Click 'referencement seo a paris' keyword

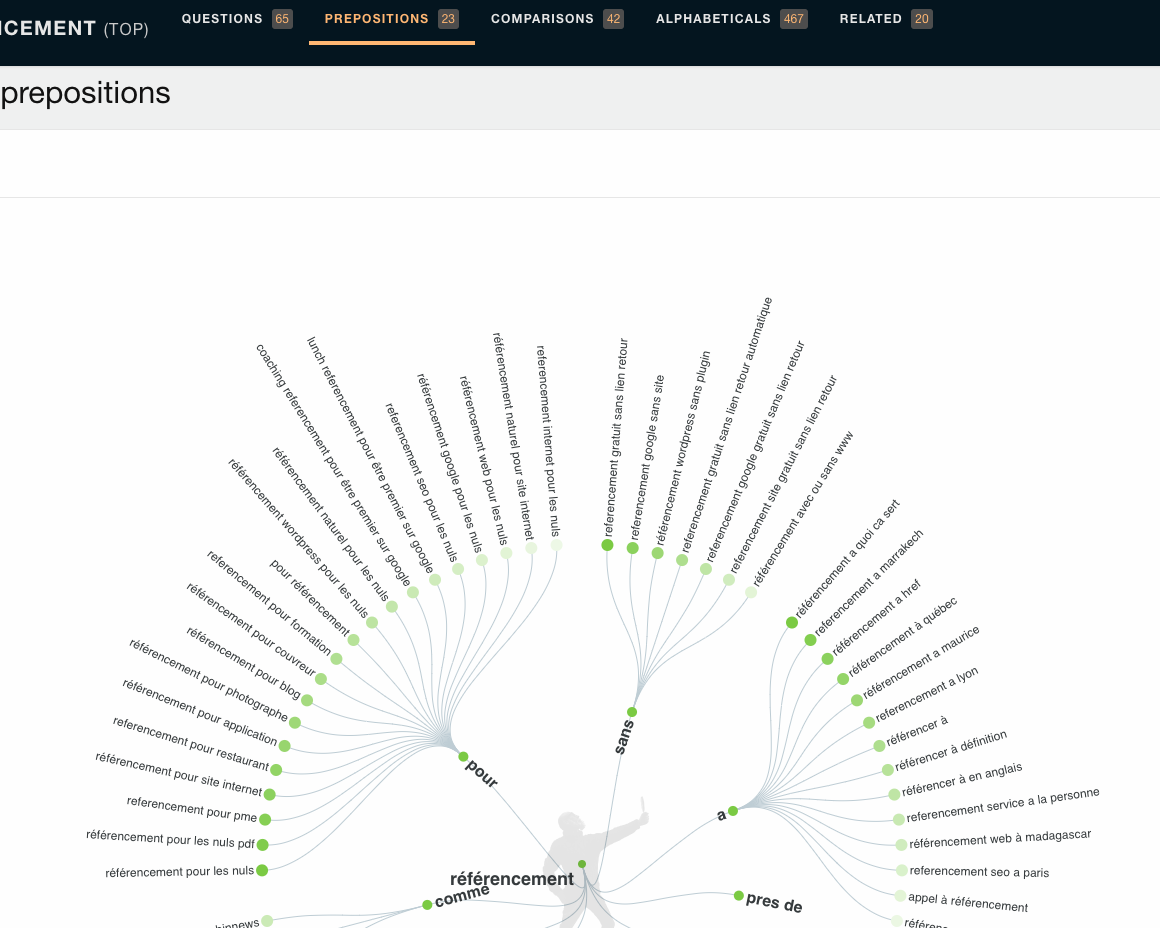point(979,872)
